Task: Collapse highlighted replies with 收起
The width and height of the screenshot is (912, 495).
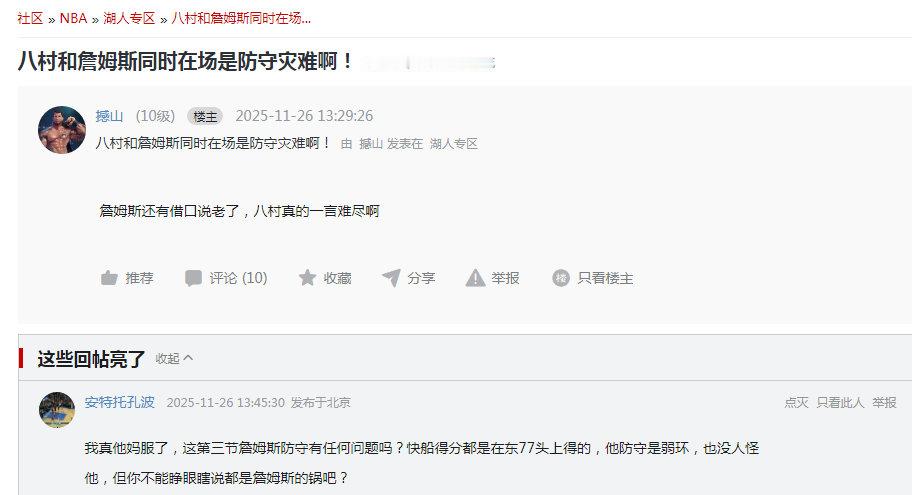Action: click(174, 358)
